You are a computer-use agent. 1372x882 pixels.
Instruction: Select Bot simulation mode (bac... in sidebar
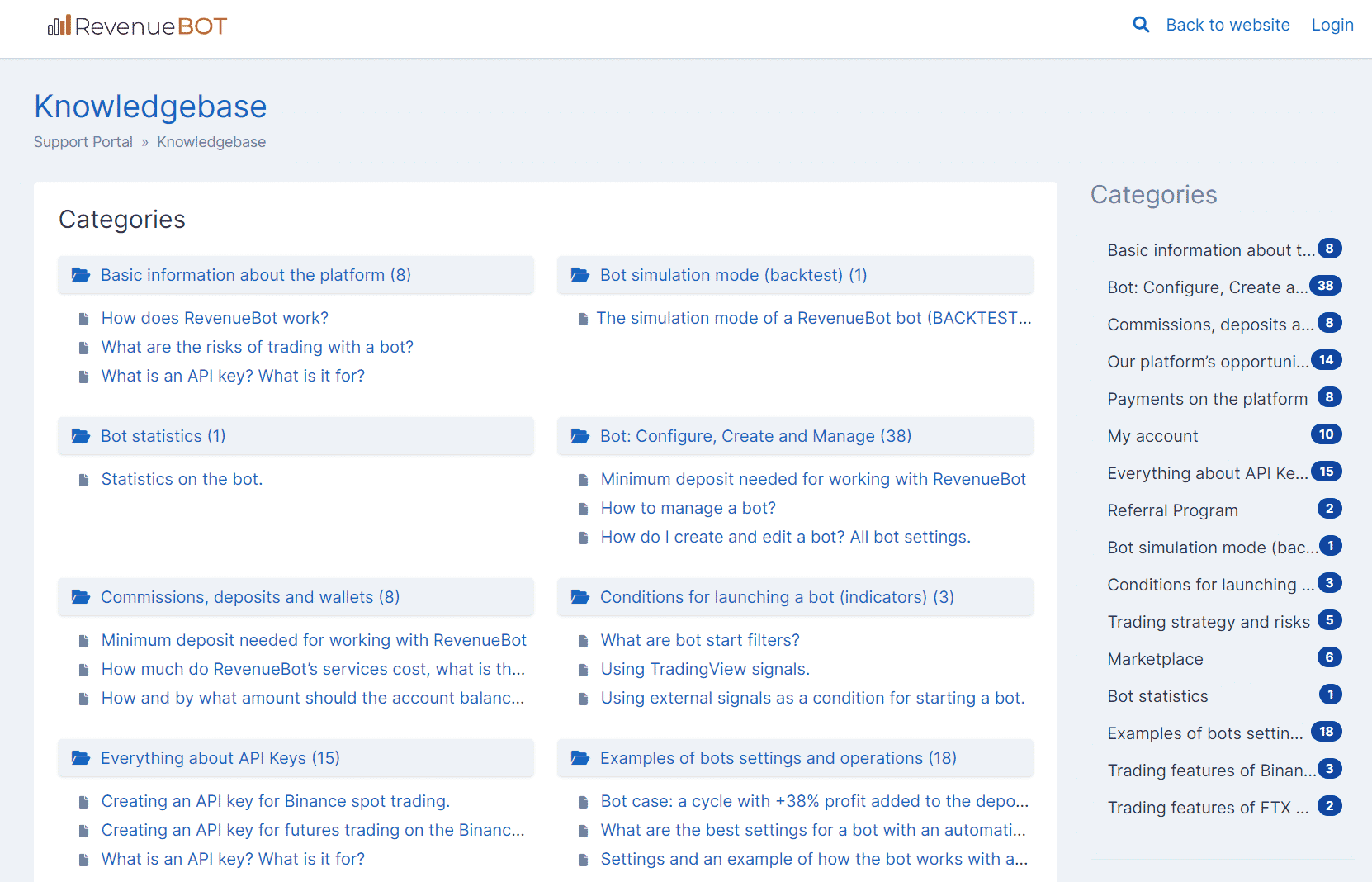[1213, 548]
